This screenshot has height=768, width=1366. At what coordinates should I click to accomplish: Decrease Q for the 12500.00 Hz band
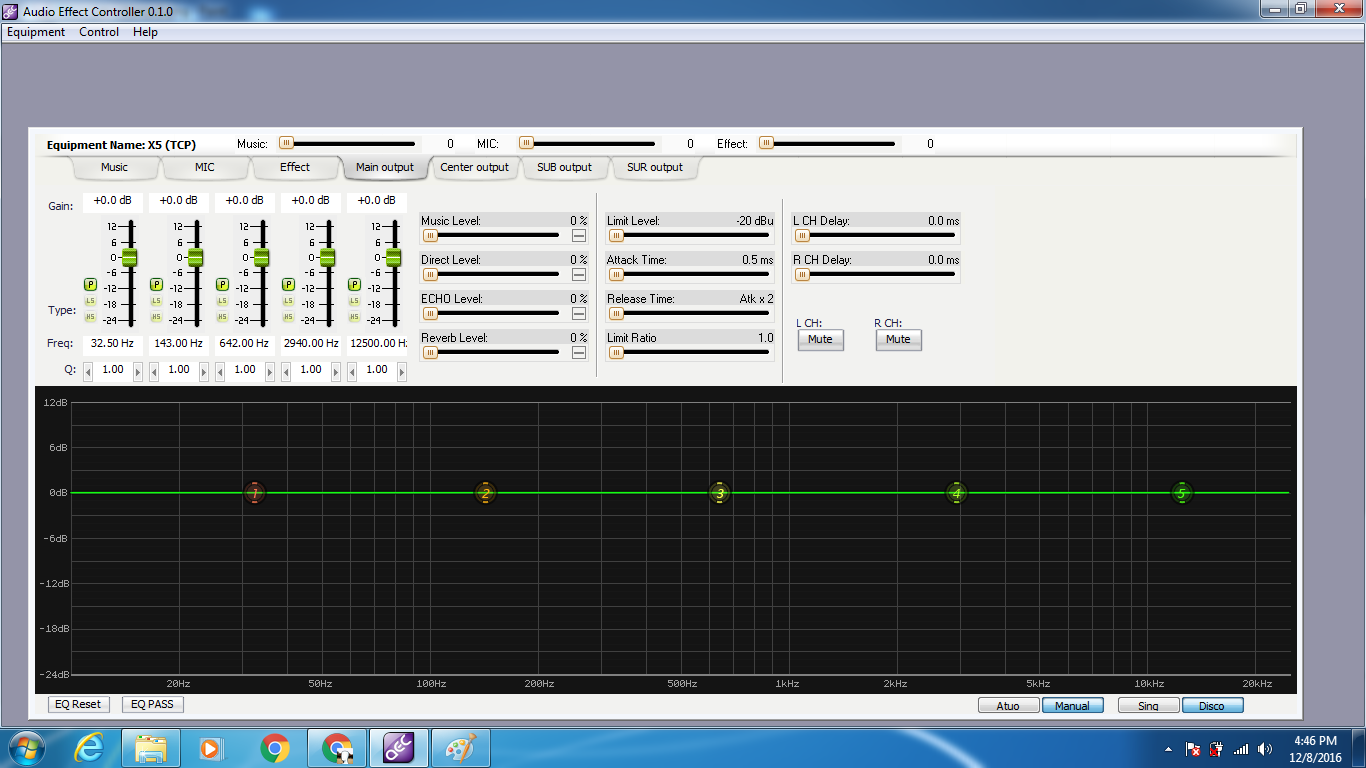(x=352, y=371)
